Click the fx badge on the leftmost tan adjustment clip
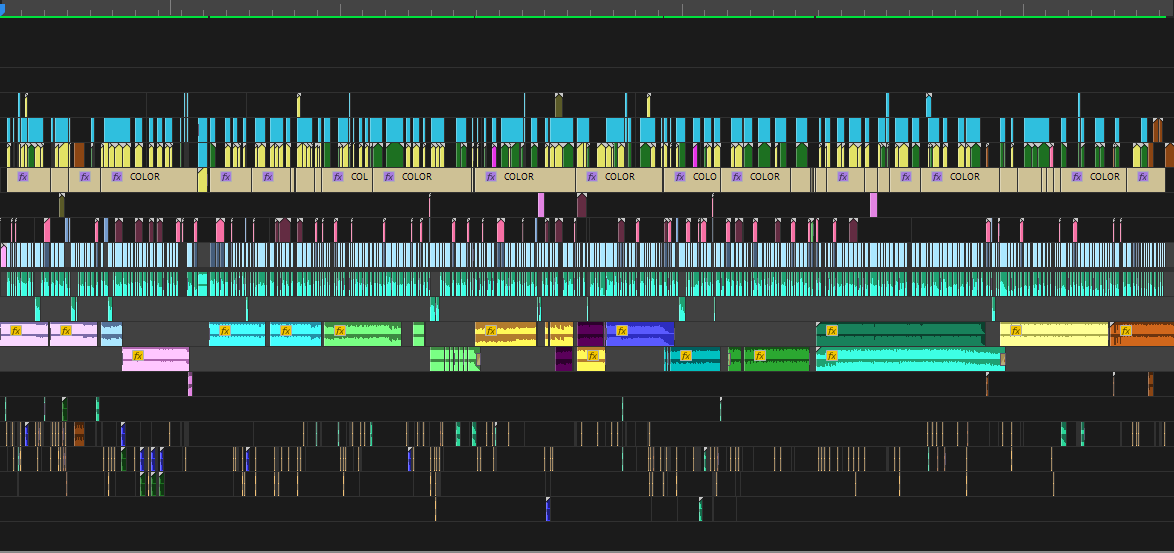This screenshot has height=553, width=1174. (23, 177)
